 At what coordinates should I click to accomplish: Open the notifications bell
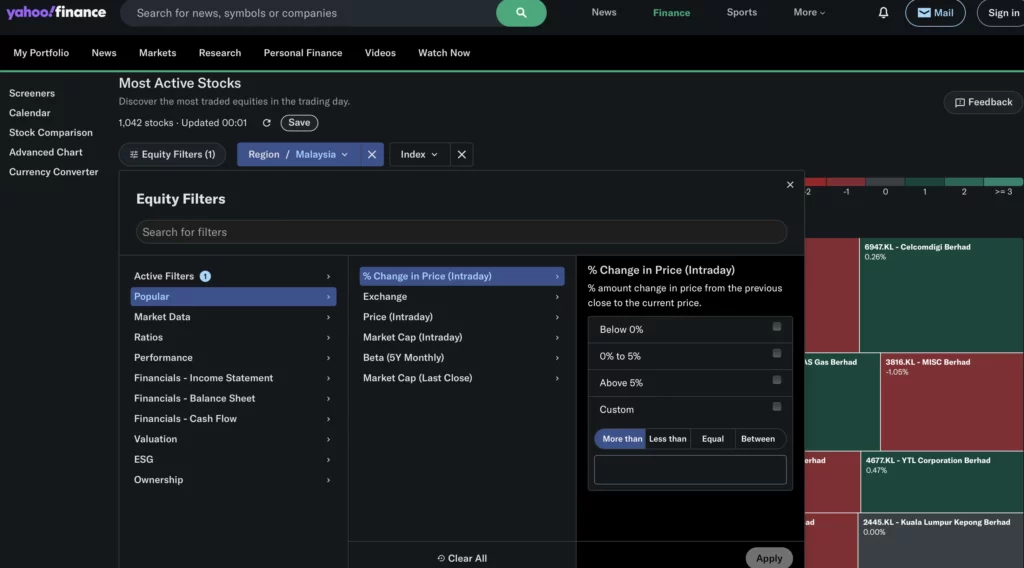point(883,12)
